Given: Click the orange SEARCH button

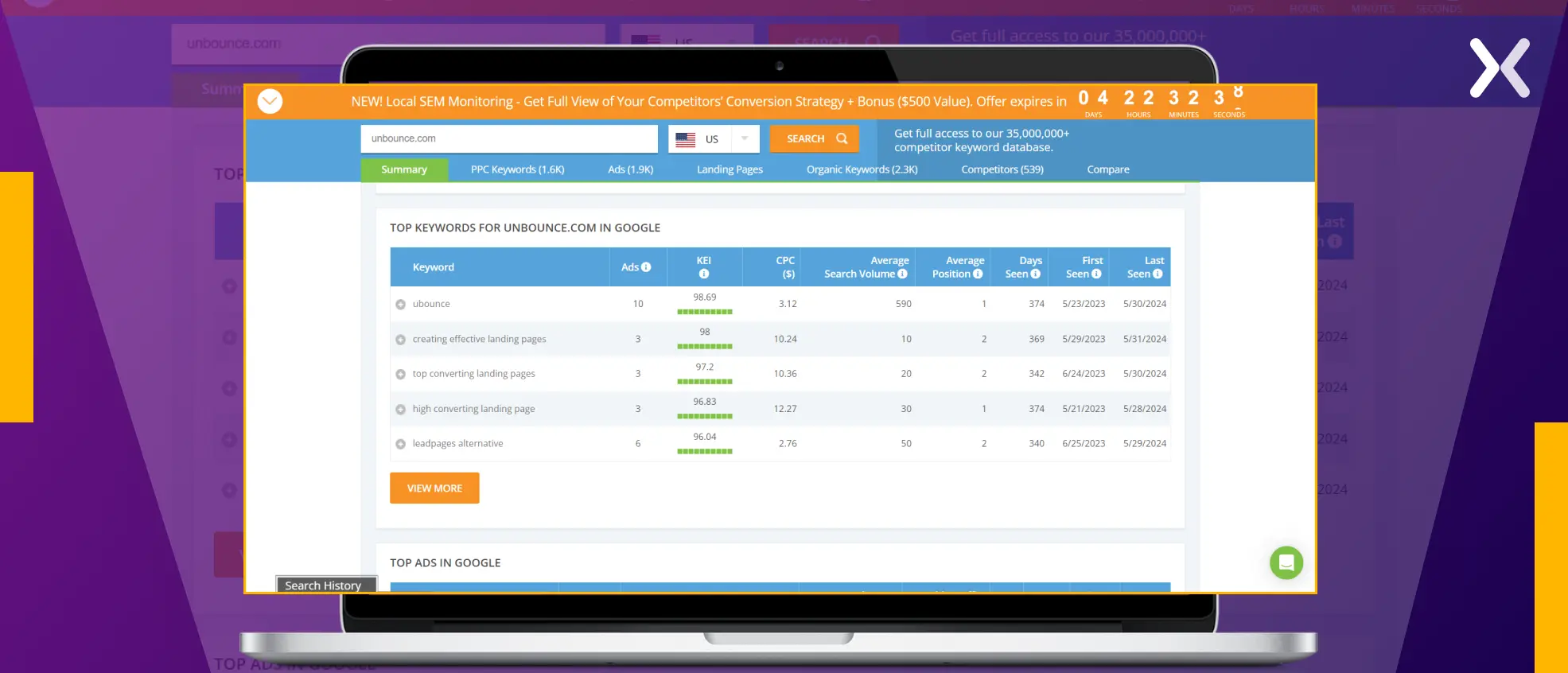Looking at the screenshot, I should (x=814, y=138).
